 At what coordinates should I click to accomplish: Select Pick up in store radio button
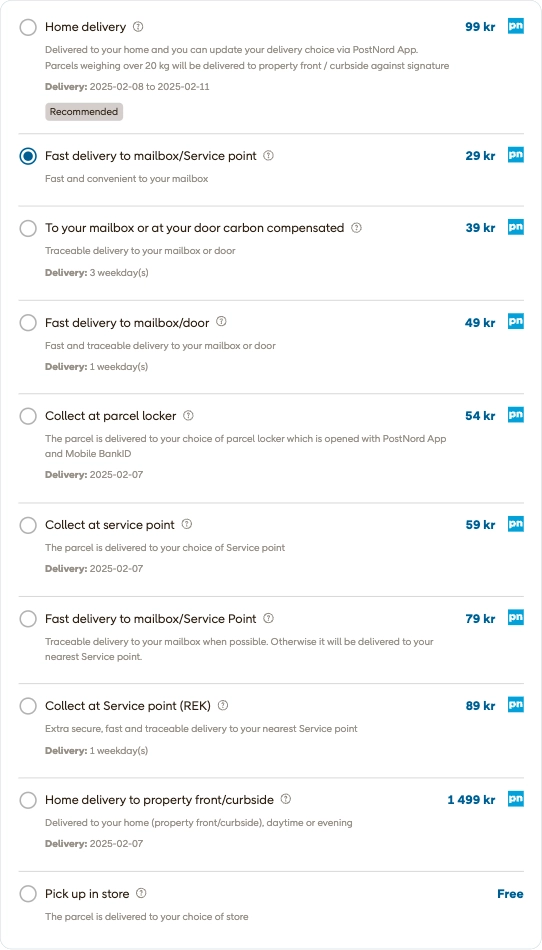28,894
